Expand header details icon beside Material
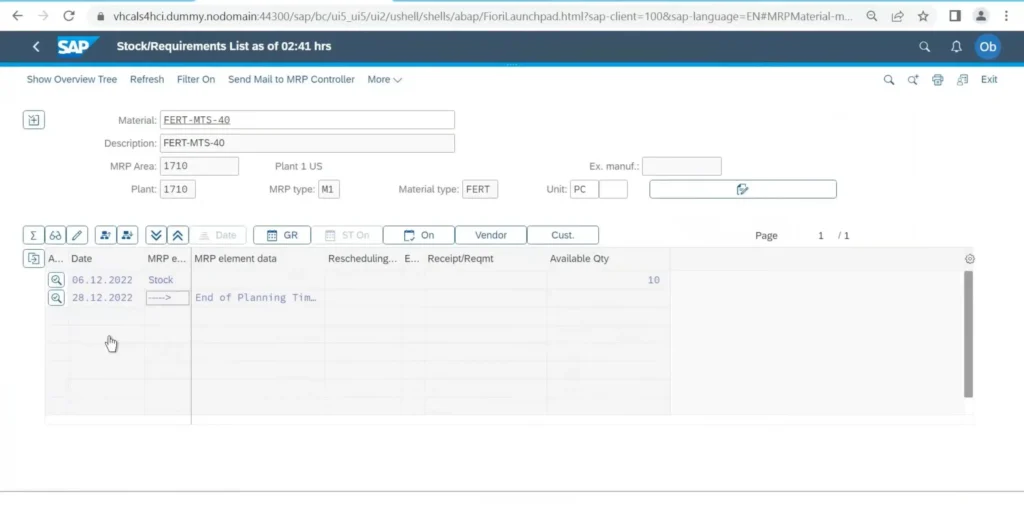The width and height of the screenshot is (1024, 520). point(34,120)
